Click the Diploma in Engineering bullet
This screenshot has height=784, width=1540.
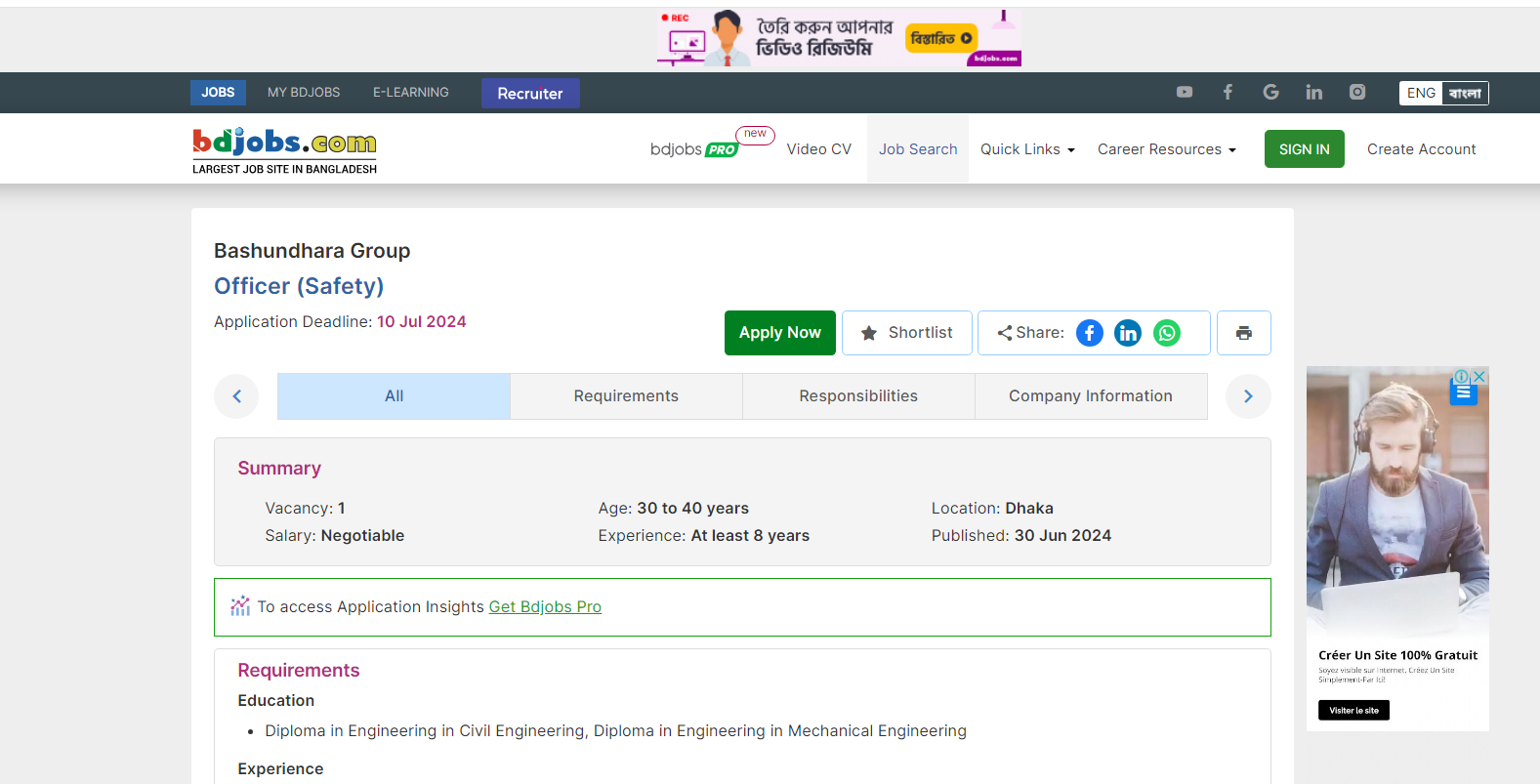point(615,731)
